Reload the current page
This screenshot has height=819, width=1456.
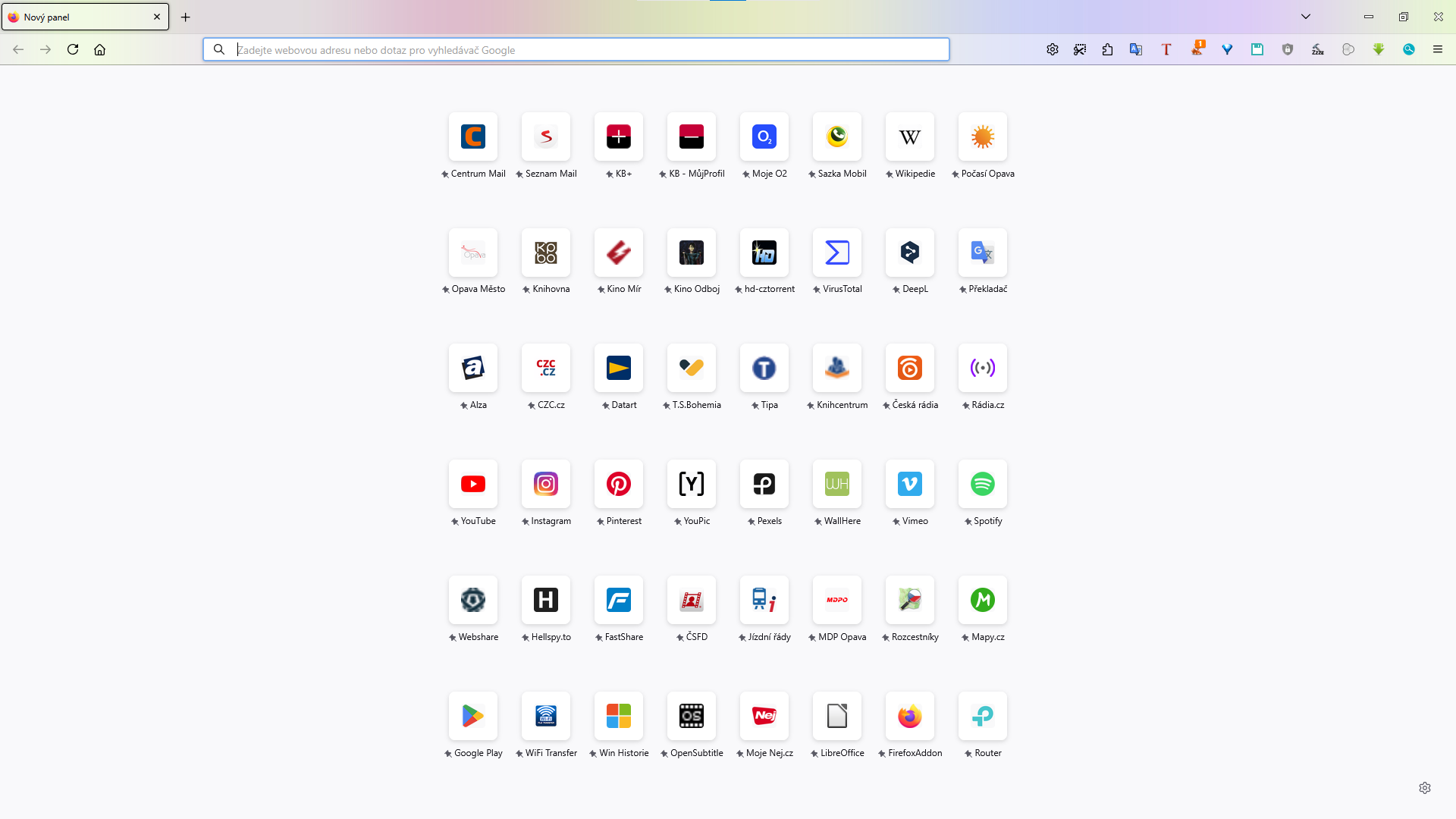tap(73, 50)
